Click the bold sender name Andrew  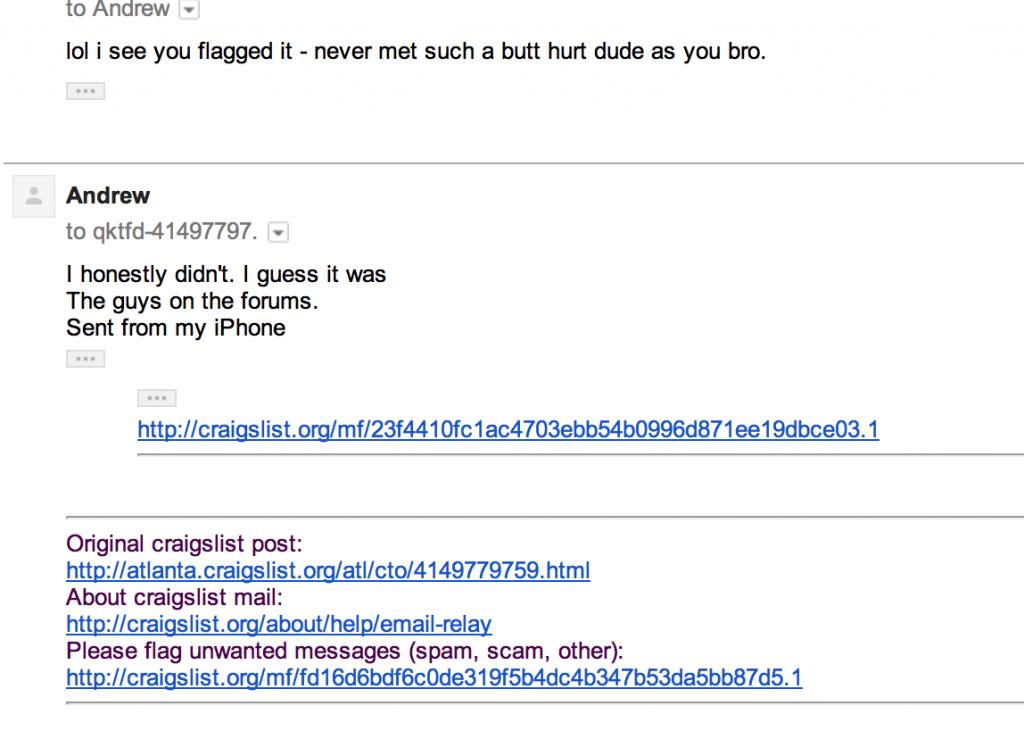tap(108, 195)
